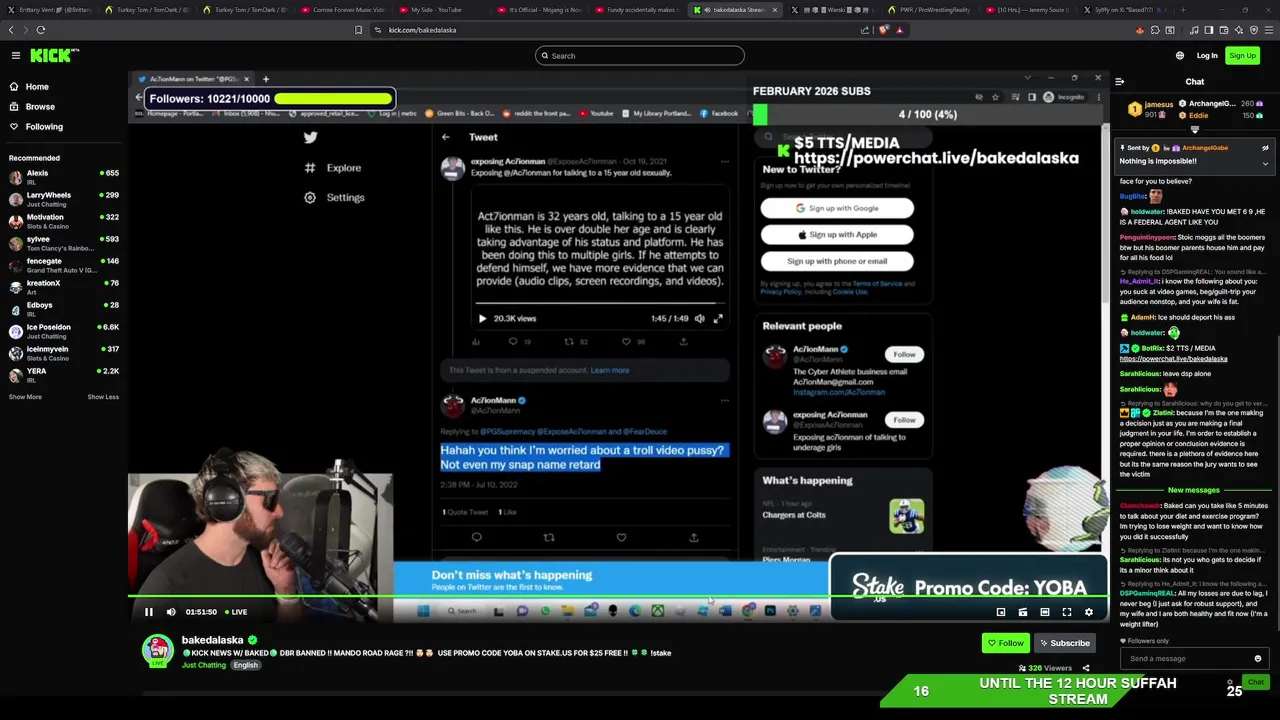Image resolution: width=1280 pixels, height=720 pixels.
Task: Share the stream icon
Action: pos(1086,668)
